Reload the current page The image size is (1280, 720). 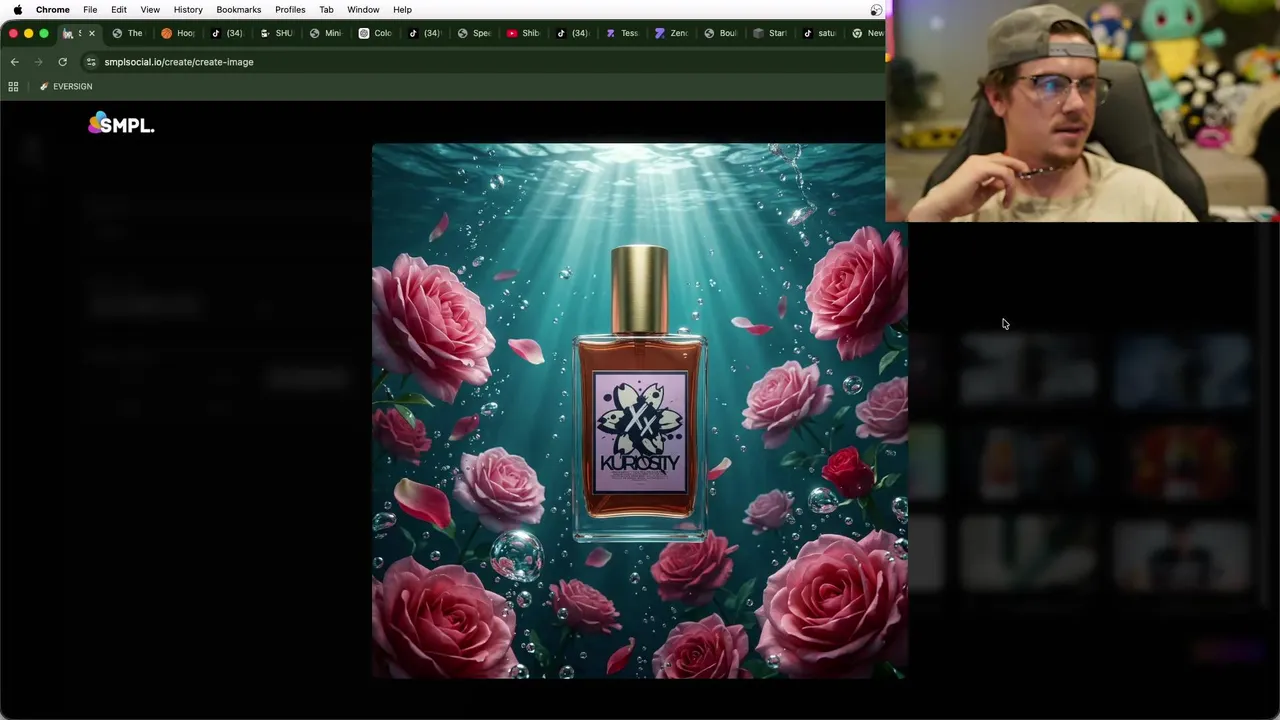62,62
